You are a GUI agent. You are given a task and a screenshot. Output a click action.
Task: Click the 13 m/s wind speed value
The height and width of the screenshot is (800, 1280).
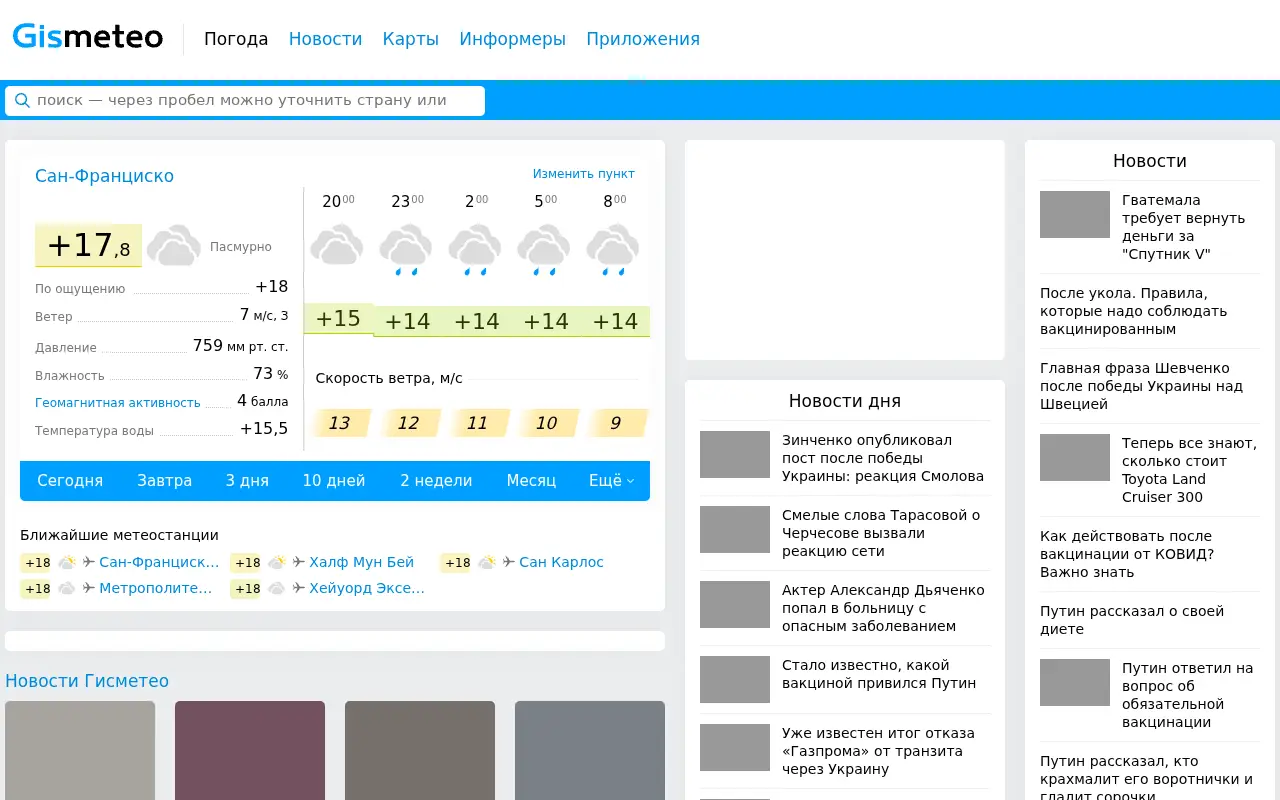pyautogui.click(x=340, y=423)
